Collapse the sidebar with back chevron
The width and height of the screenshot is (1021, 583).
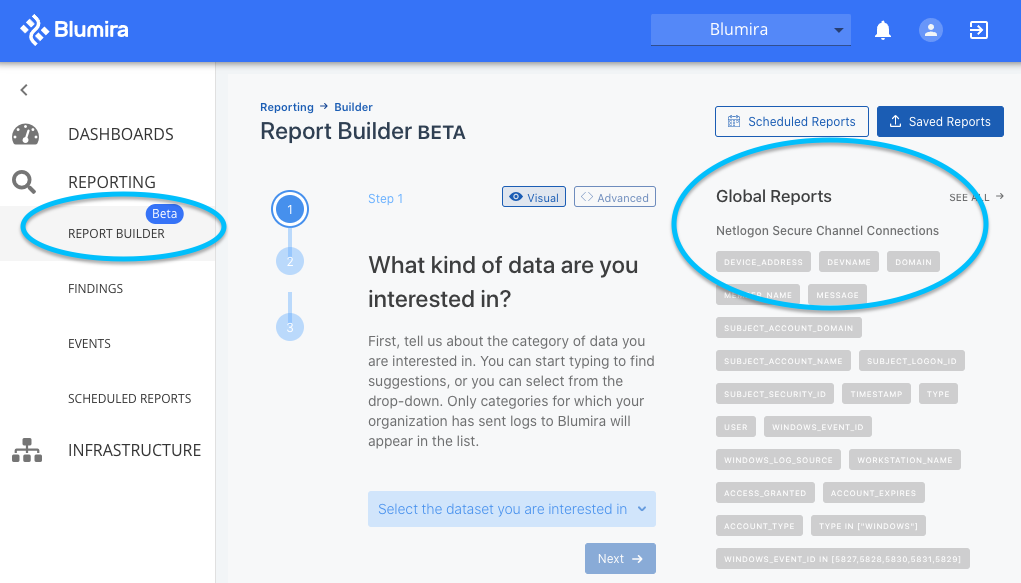point(24,90)
